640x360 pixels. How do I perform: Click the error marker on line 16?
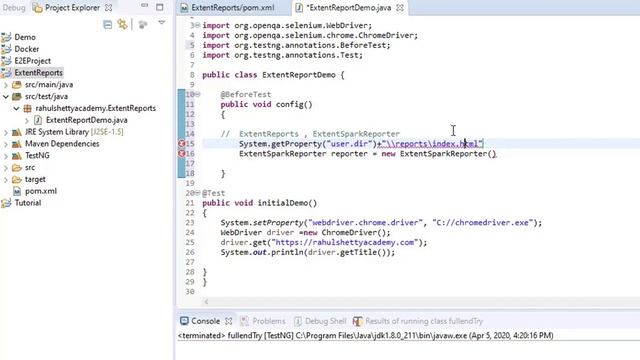(182, 154)
